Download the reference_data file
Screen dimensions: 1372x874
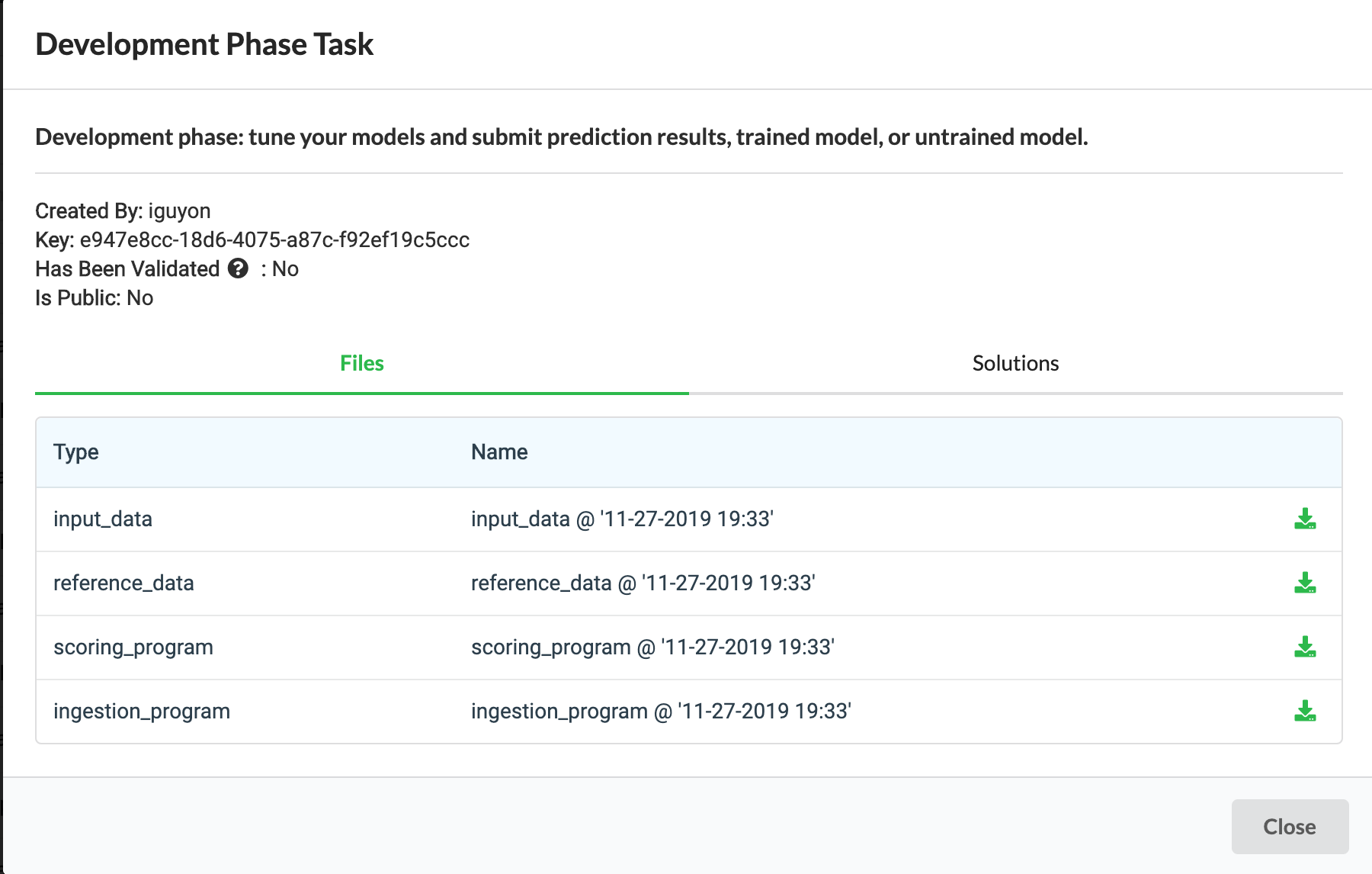click(x=1305, y=583)
